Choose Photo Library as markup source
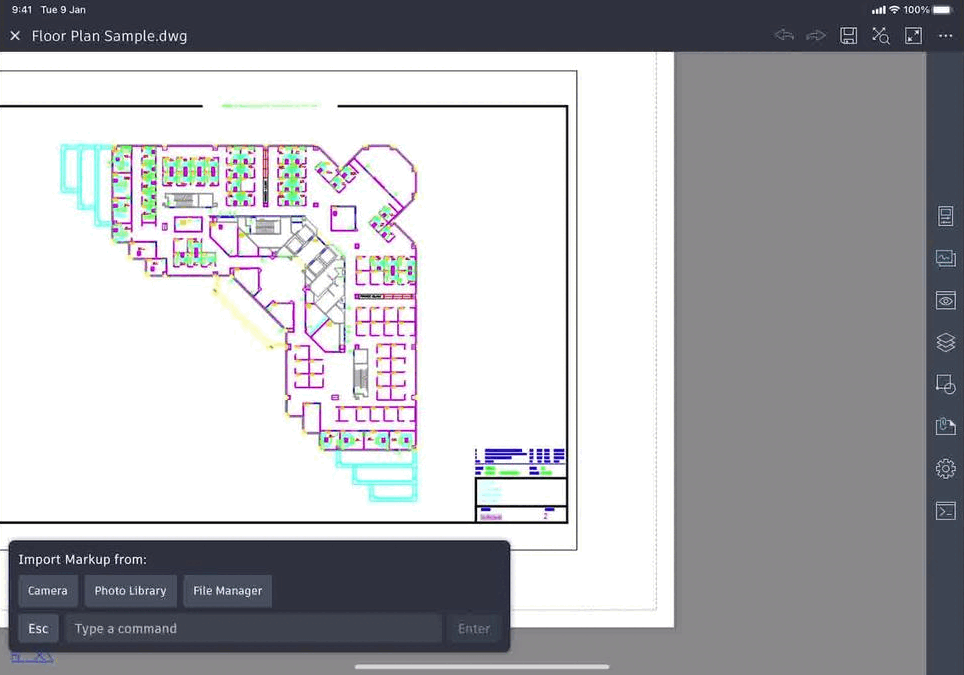Viewport: 964px width, 675px height. coord(130,590)
